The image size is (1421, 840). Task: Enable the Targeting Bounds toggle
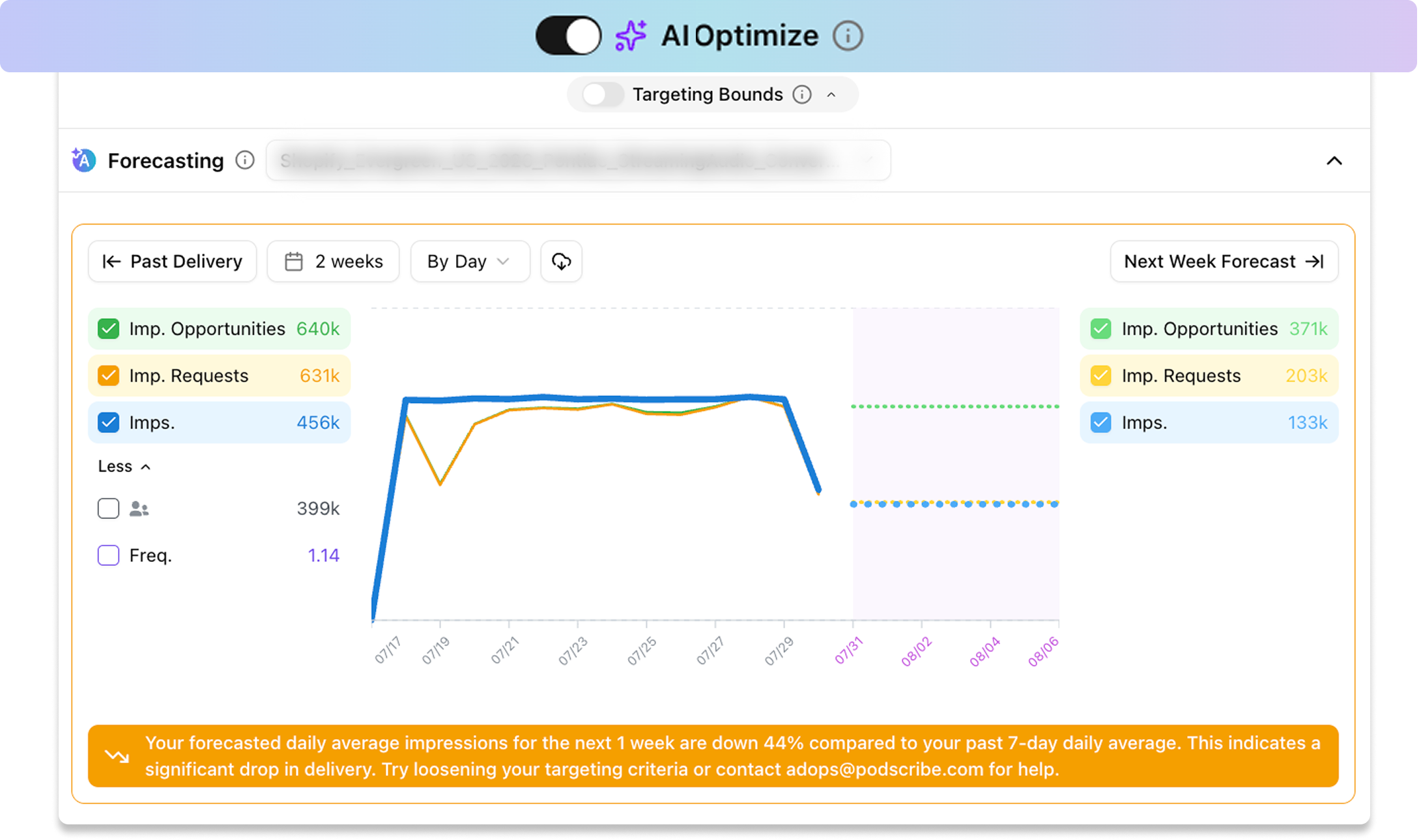click(x=603, y=94)
